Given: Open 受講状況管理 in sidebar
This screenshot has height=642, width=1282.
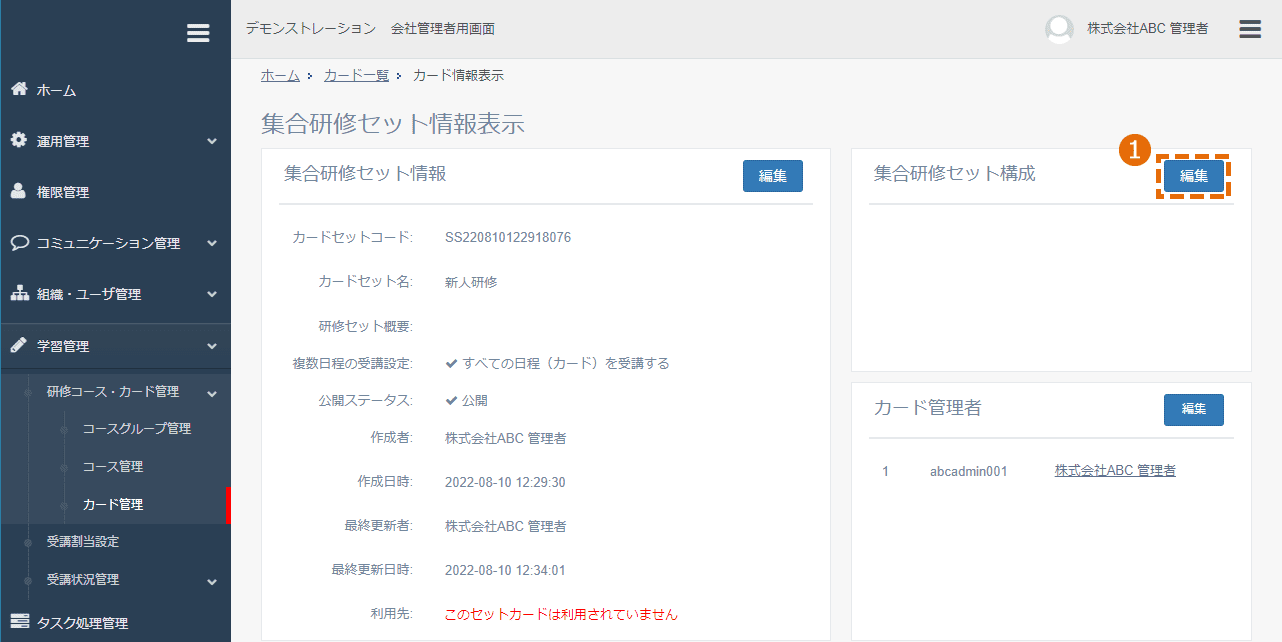Looking at the screenshot, I should click(x=83, y=580).
